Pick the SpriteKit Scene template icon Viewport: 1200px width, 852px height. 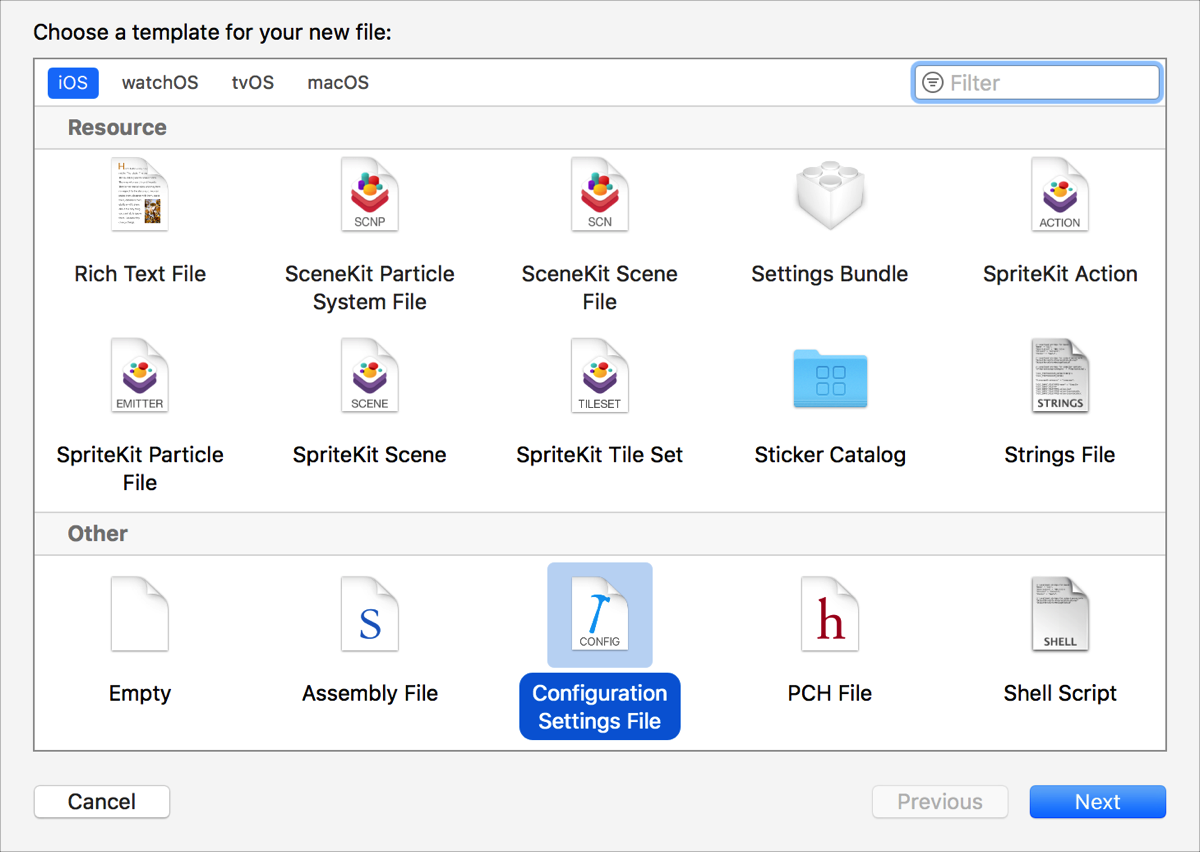tap(370, 375)
